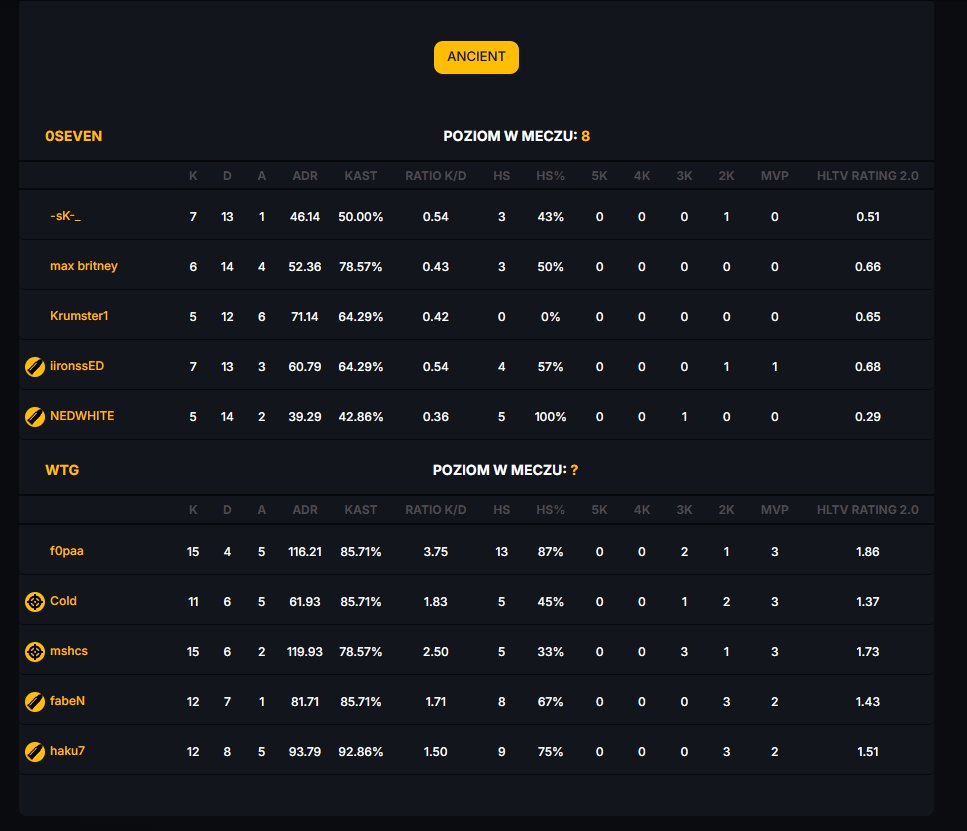Click the badge icon next to NEDWHITE
The image size is (967, 831).
(35, 416)
